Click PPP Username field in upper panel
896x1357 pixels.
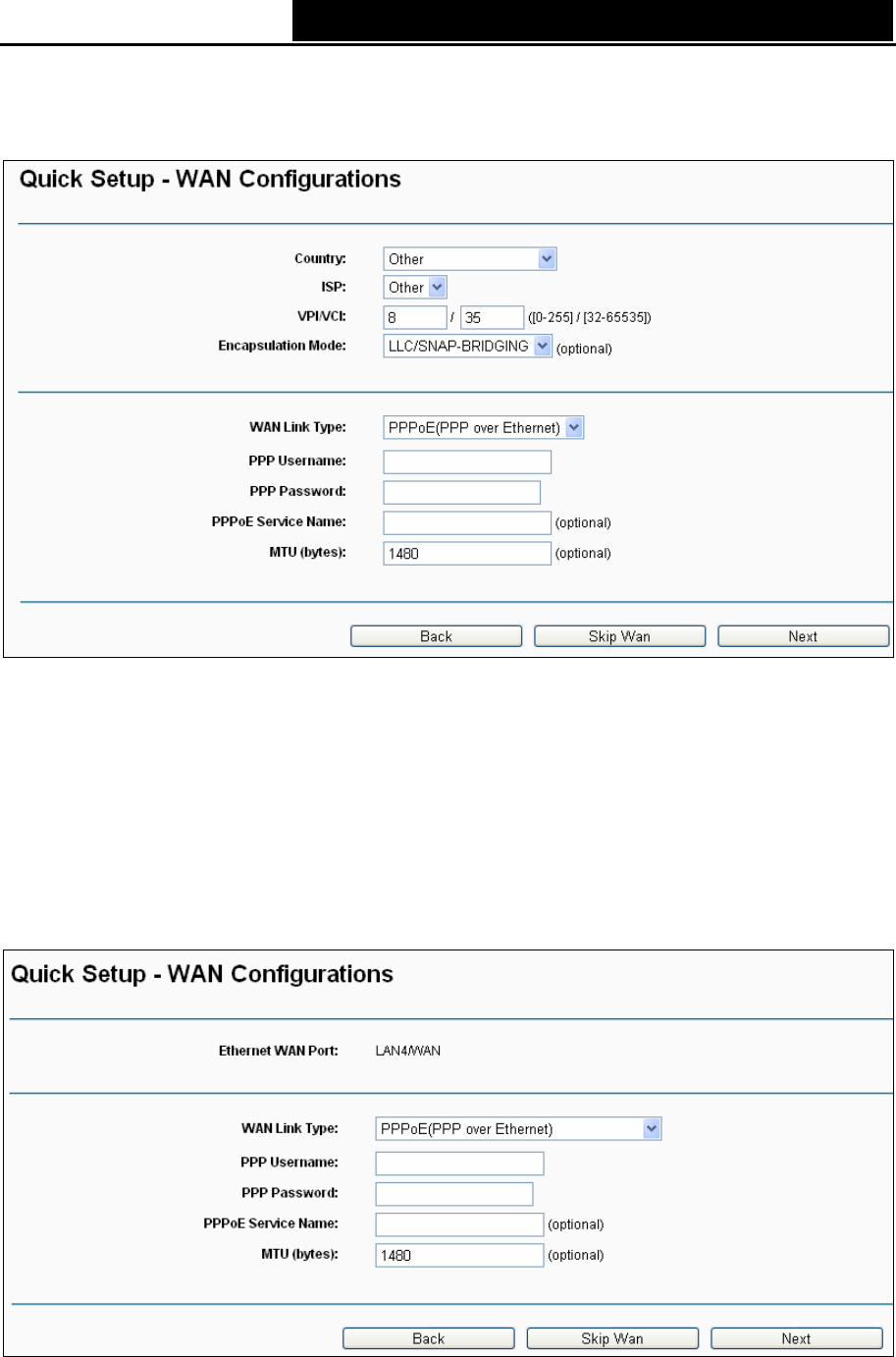[467, 461]
